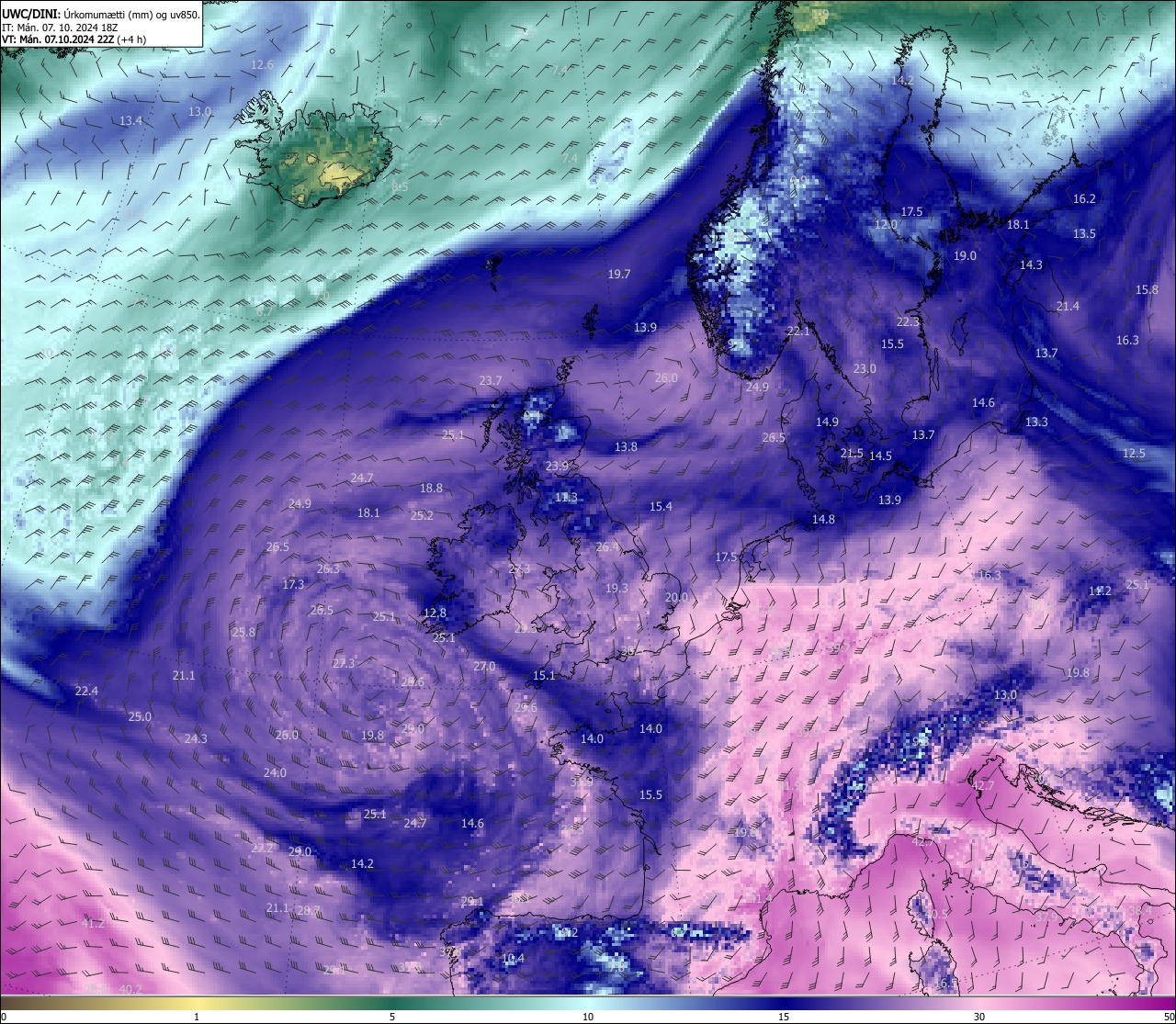Click the 21.5 value over Danish islands
The height and width of the screenshot is (1024, 1176).
coord(852,454)
